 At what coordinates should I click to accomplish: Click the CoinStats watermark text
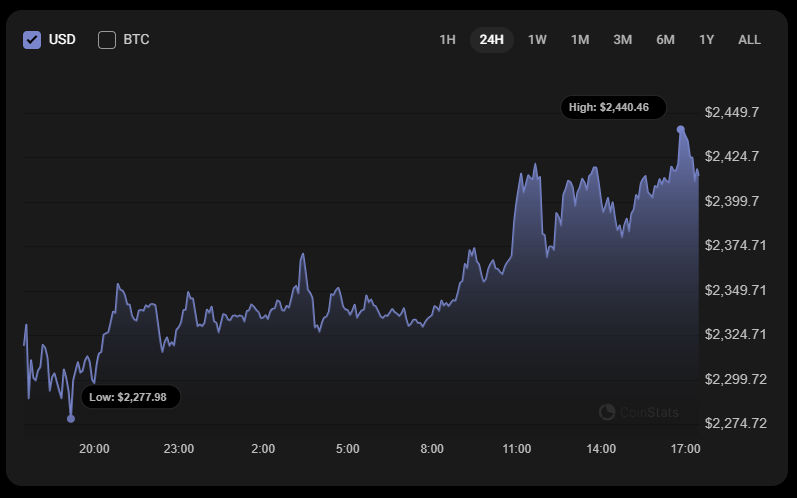click(x=649, y=412)
